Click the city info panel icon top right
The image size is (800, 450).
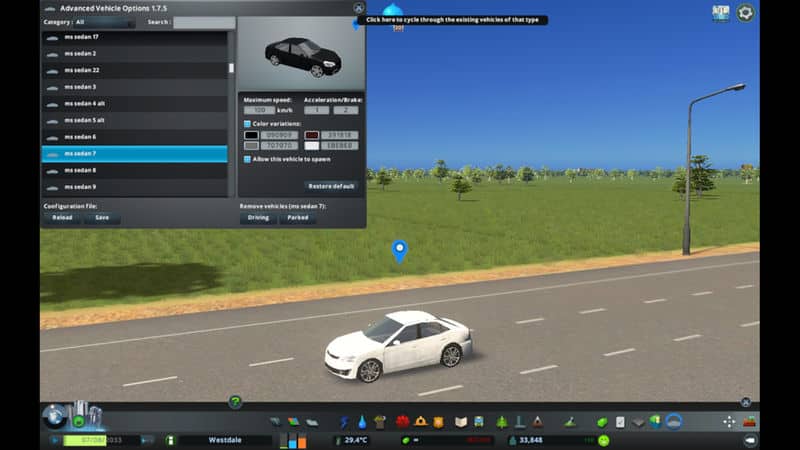pyautogui.click(x=720, y=13)
